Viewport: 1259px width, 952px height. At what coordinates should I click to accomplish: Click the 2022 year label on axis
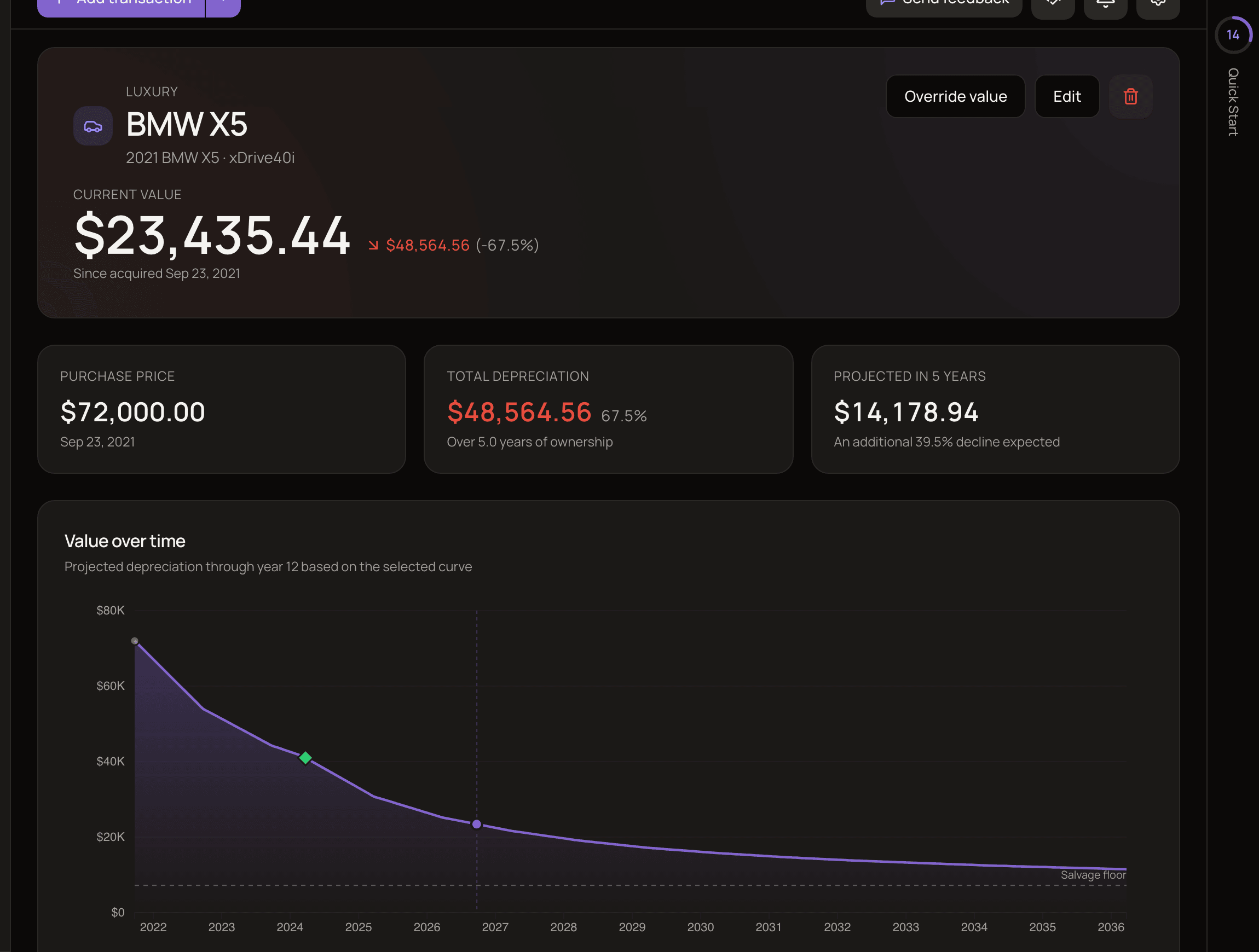[x=153, y=927]
